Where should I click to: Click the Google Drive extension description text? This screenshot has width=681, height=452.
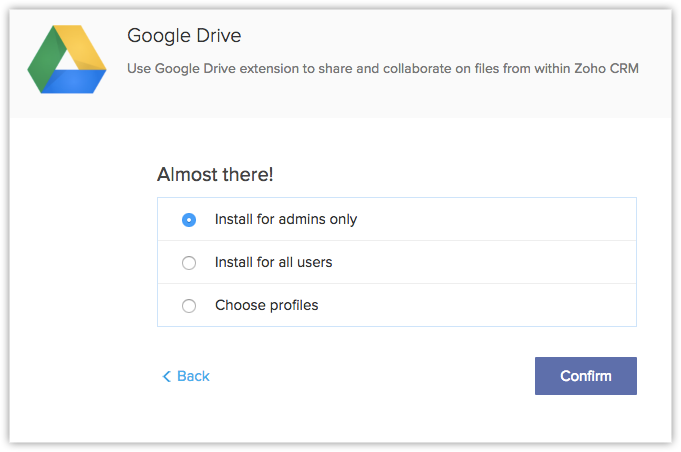click(x=382, y=69)
